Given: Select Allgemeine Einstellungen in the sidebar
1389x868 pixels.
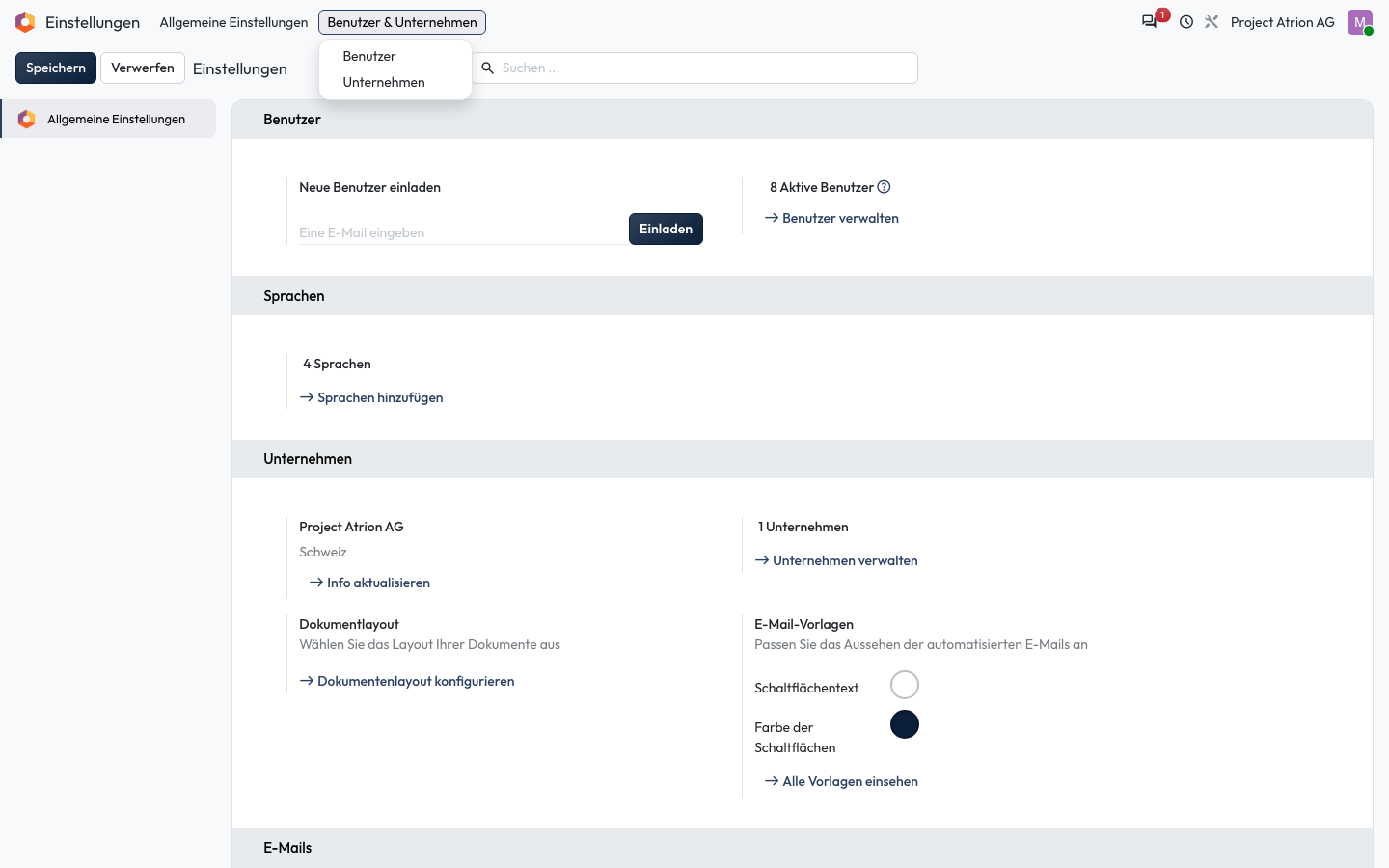Looking at the screenshot, I should (108, 119).
